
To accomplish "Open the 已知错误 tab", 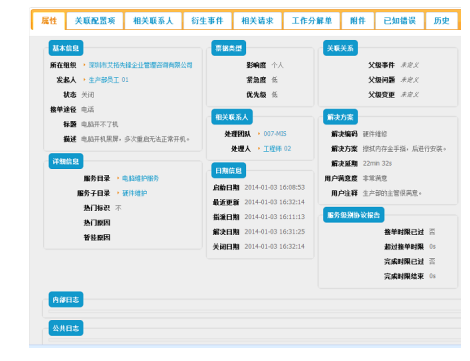I will (x=400, y=21).
